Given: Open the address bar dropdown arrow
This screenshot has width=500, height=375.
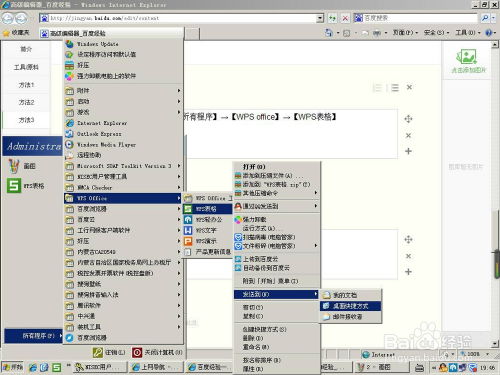Looking at the screenshot, I should tap(320, 18).
